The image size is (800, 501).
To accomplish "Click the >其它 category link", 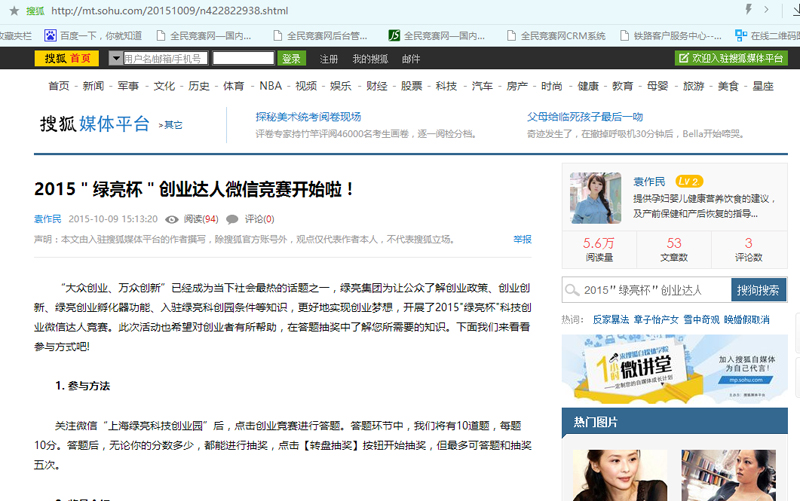I will coord(170,125).
